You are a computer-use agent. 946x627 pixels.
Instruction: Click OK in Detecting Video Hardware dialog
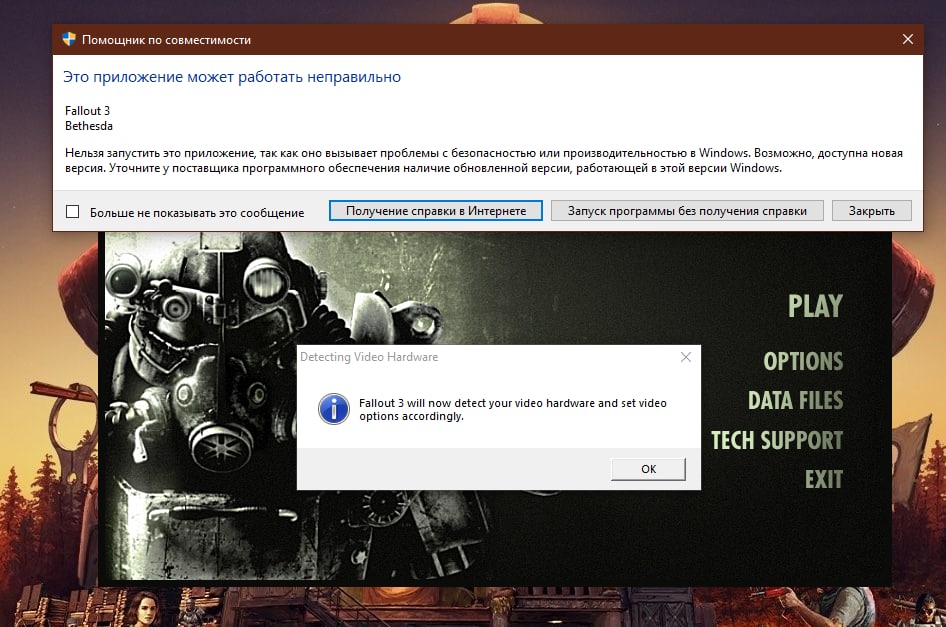coord(648,469)
